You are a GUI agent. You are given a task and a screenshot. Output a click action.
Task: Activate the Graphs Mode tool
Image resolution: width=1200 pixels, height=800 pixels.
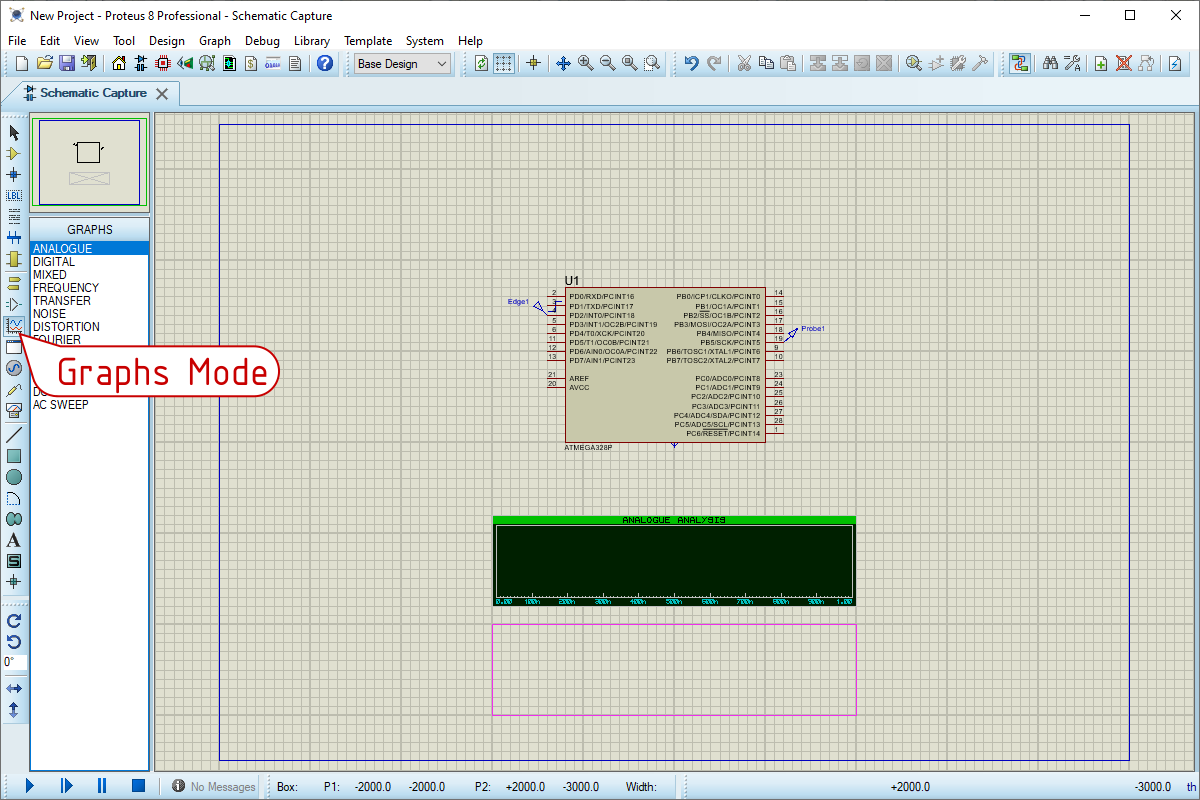point(14,325)
